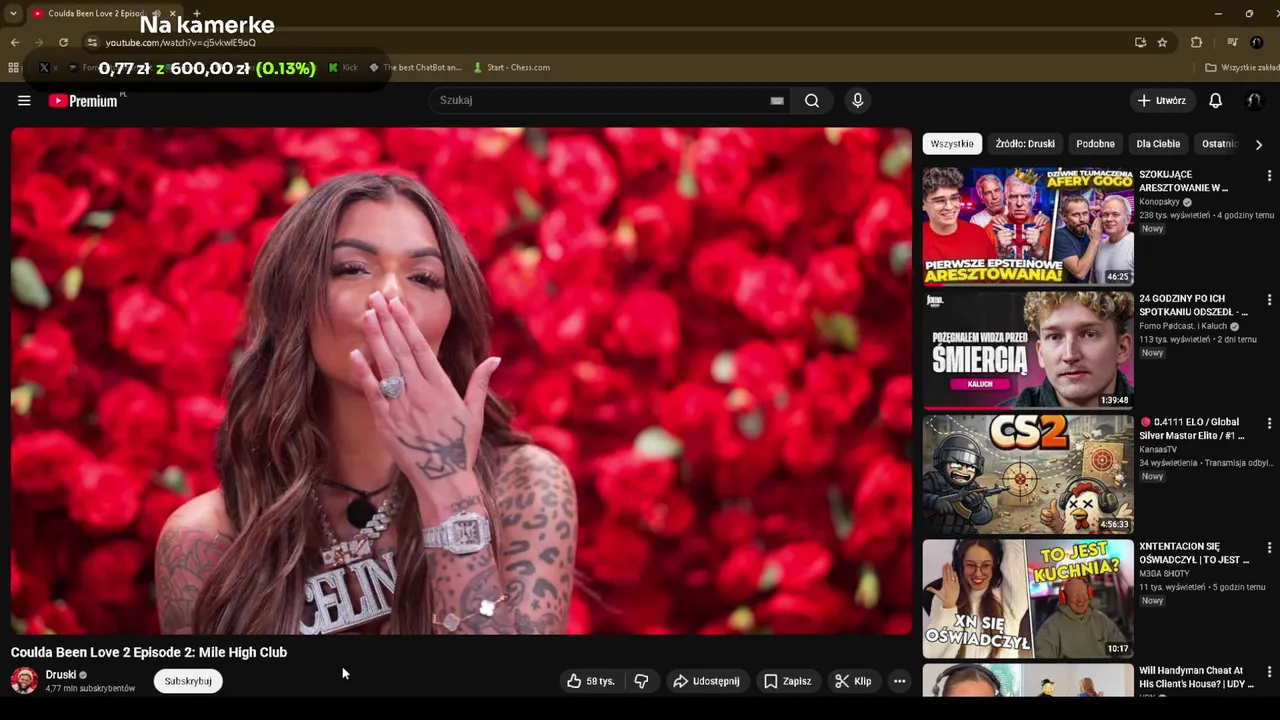Open options menu for 24 GODZINY PO ICH video
Viewport: 1280px width, 720px height.
tap(1269, 299)
